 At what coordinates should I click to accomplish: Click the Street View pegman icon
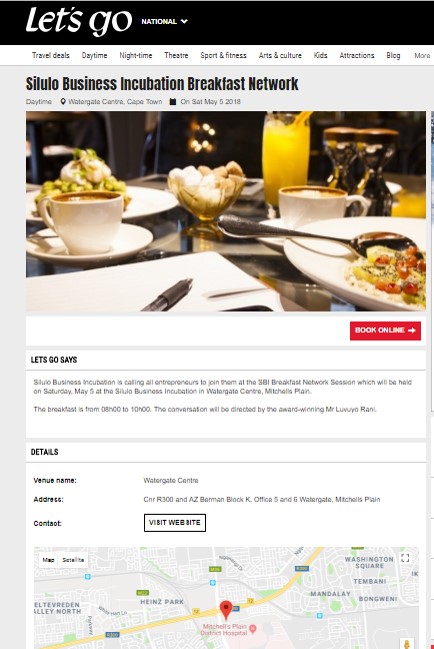coord(407,644)
